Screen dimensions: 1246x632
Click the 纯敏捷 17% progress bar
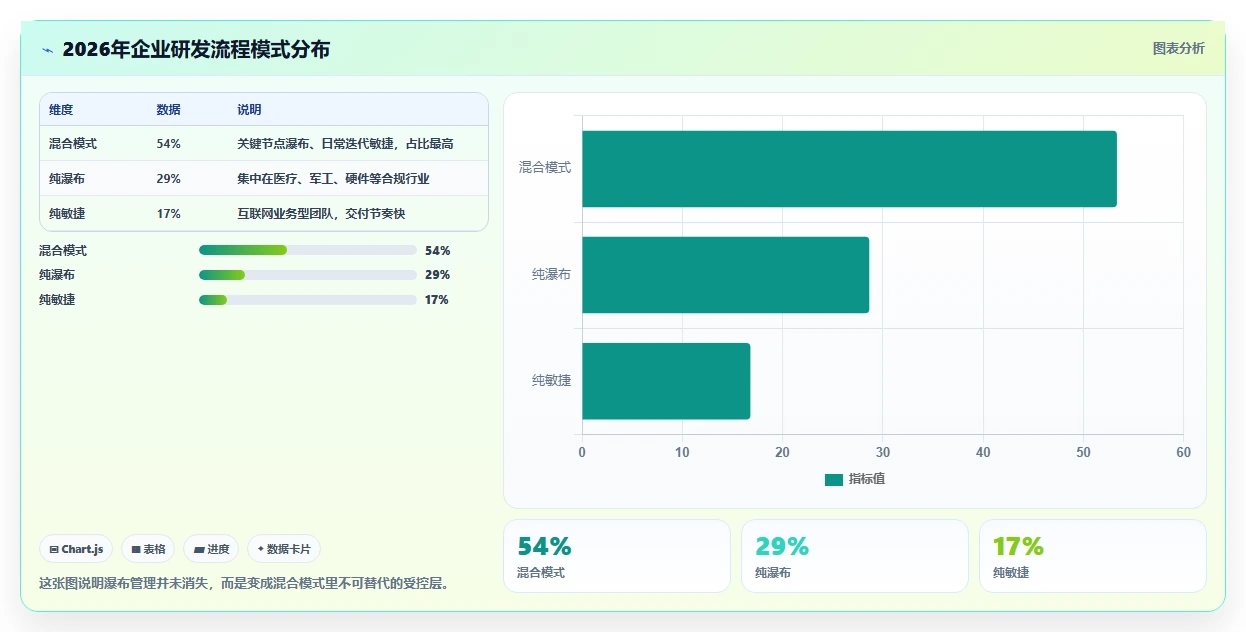tap(308, 300)
